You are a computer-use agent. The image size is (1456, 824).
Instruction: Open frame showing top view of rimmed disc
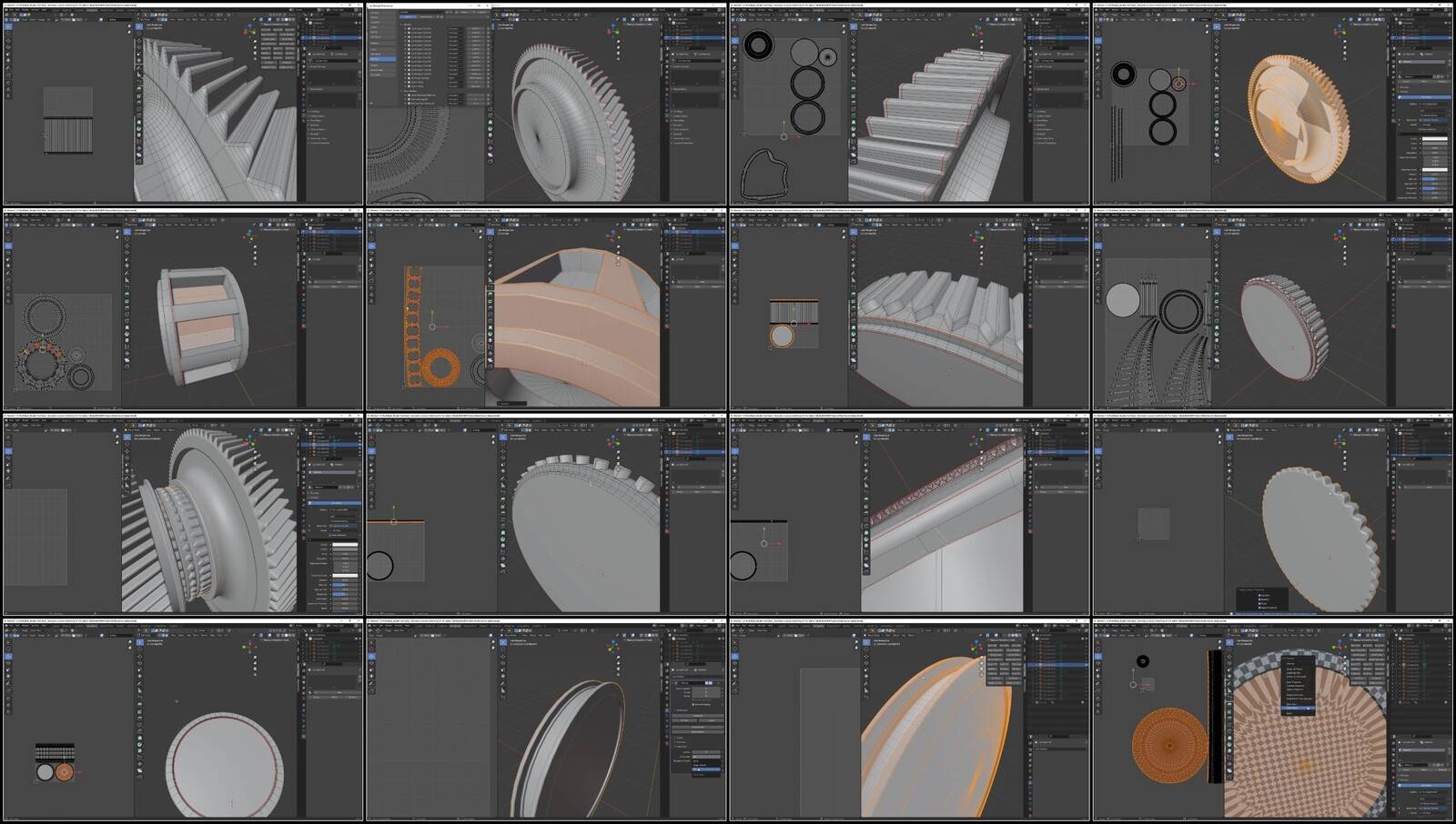[x=183, y=720]
